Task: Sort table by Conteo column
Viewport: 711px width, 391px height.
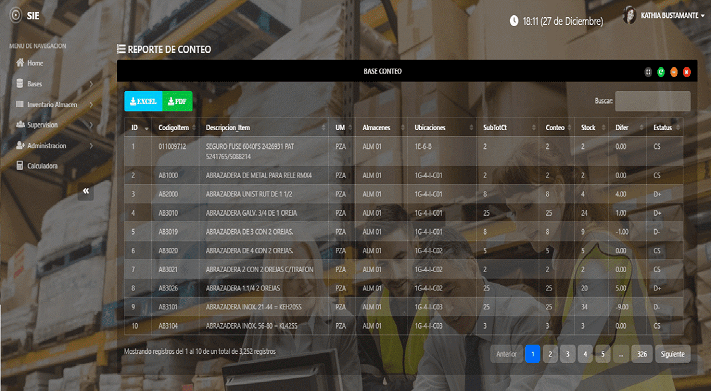Action: (557, 128)
